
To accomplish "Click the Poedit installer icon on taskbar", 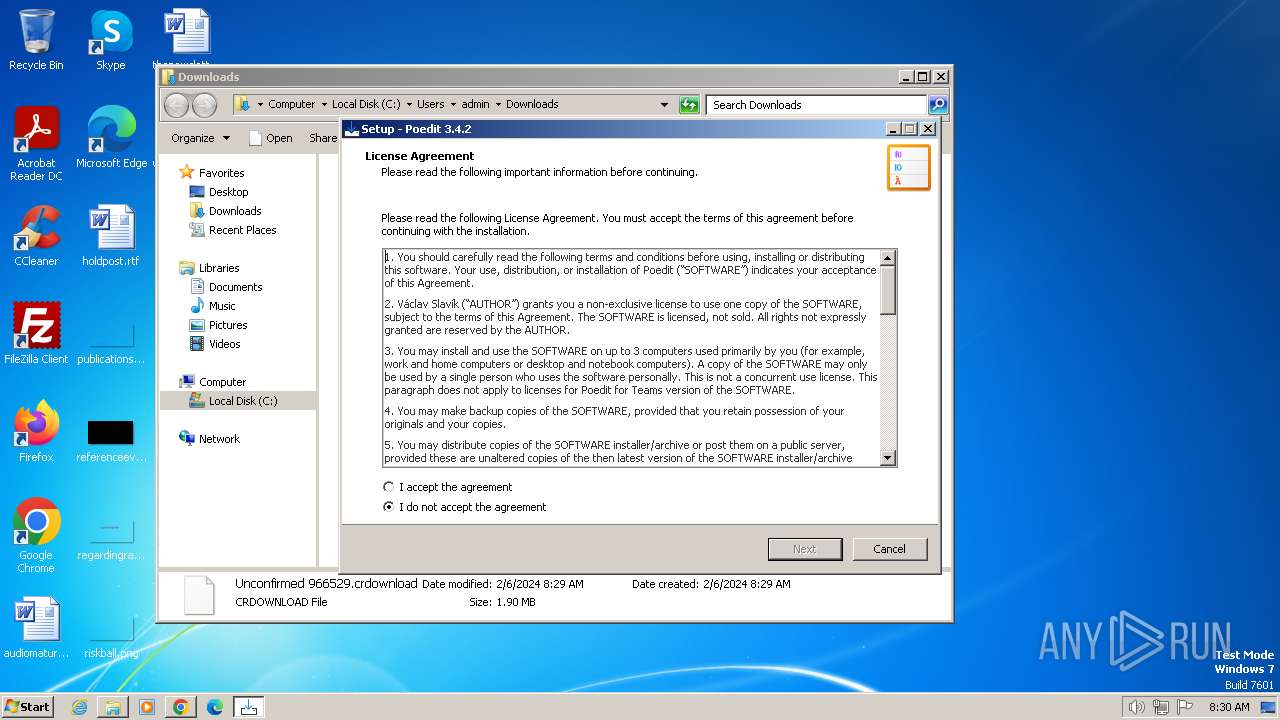I will (x=249, y=707).
